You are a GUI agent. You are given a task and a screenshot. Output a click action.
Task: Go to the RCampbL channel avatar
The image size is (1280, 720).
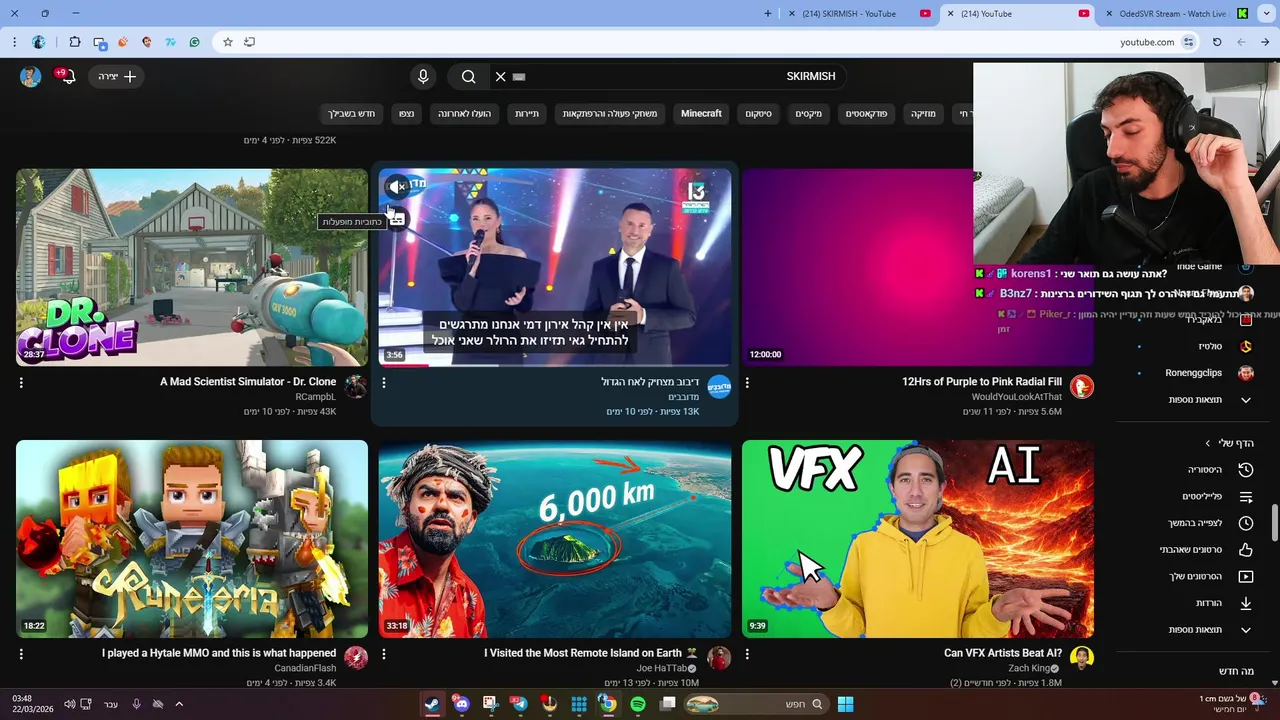[x=356, y=387]
